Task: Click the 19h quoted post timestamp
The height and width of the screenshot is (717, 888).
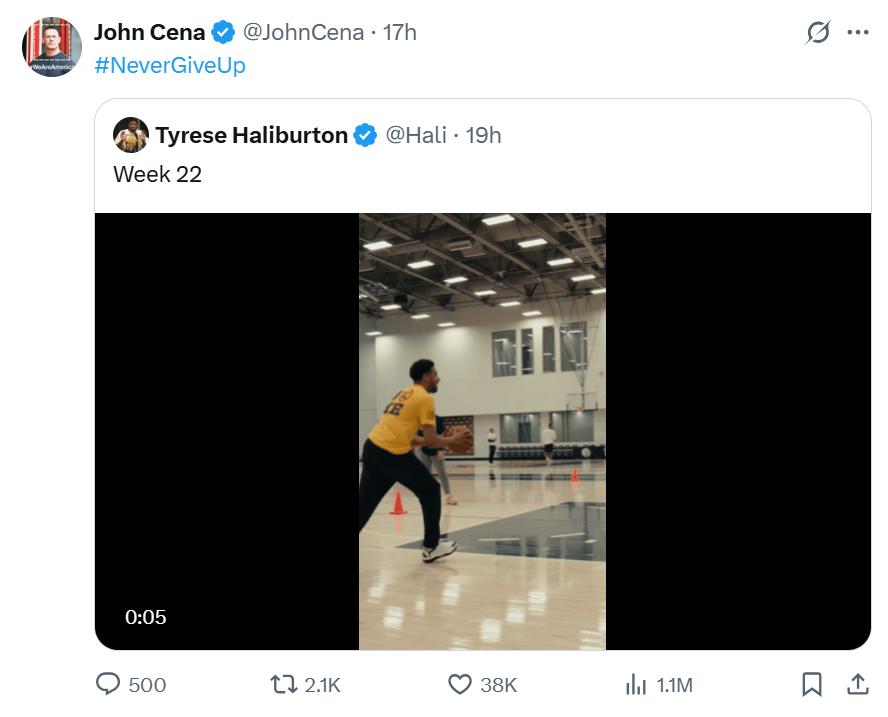Action: pos(484,135)
